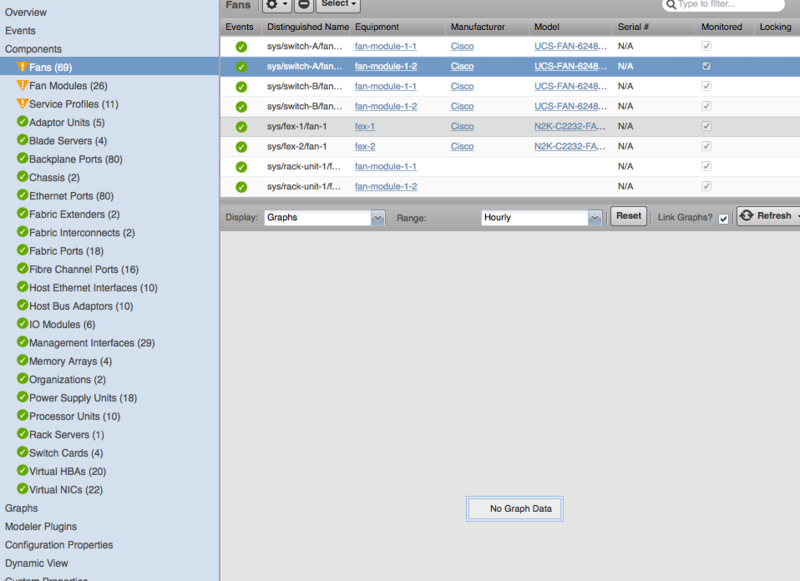Select Management Interfaces (29) component
The height and width of the screenshot is (581, 800).
(92, 343)
